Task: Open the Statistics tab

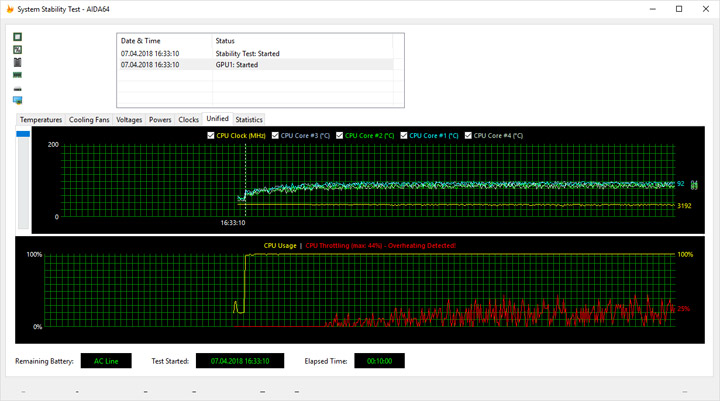Action: pyautogui.click(x=249, y=119)
